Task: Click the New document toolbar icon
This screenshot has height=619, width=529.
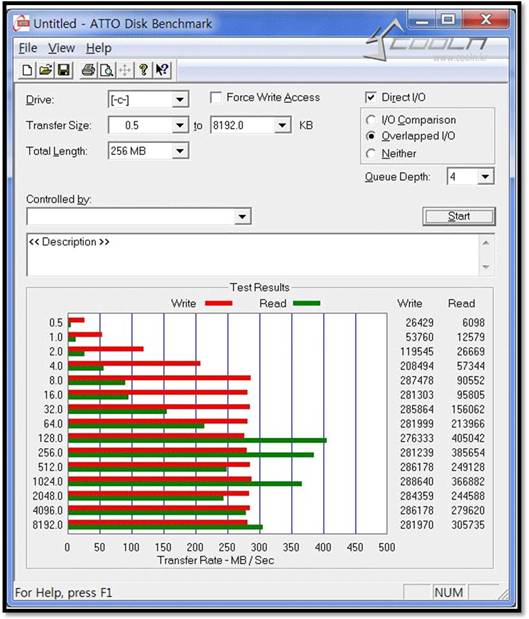Action: [27, 70]
